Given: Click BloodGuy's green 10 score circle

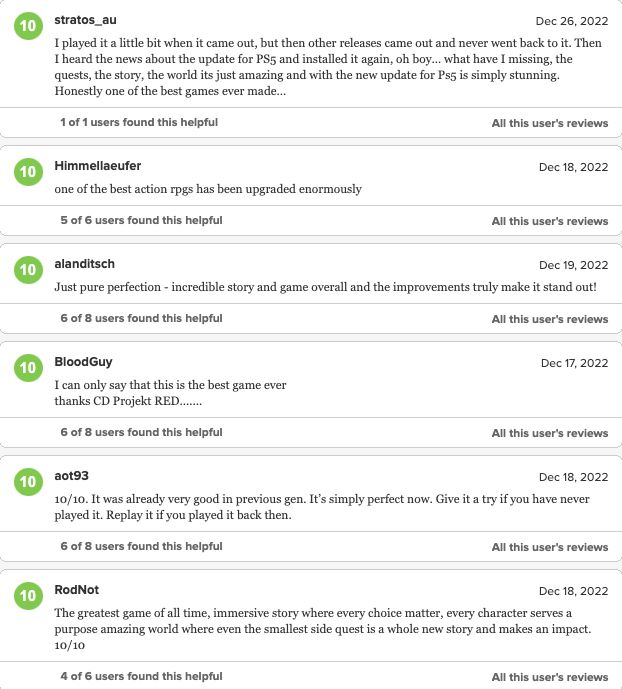Looking at the screenshot, I should 28,368.
